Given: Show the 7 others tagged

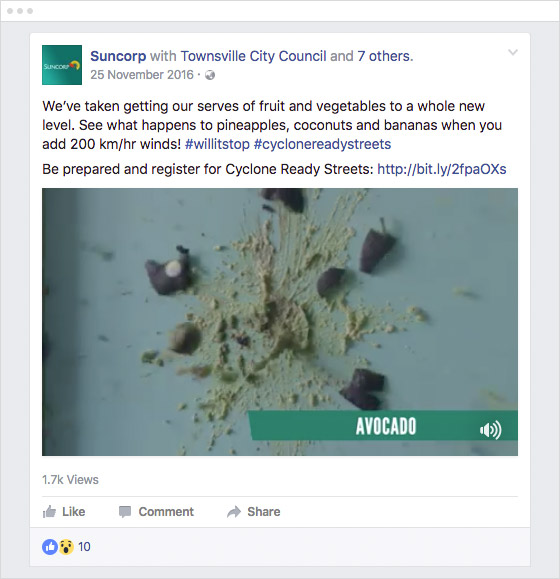Looking at the screenshot, I should (384, 56).
